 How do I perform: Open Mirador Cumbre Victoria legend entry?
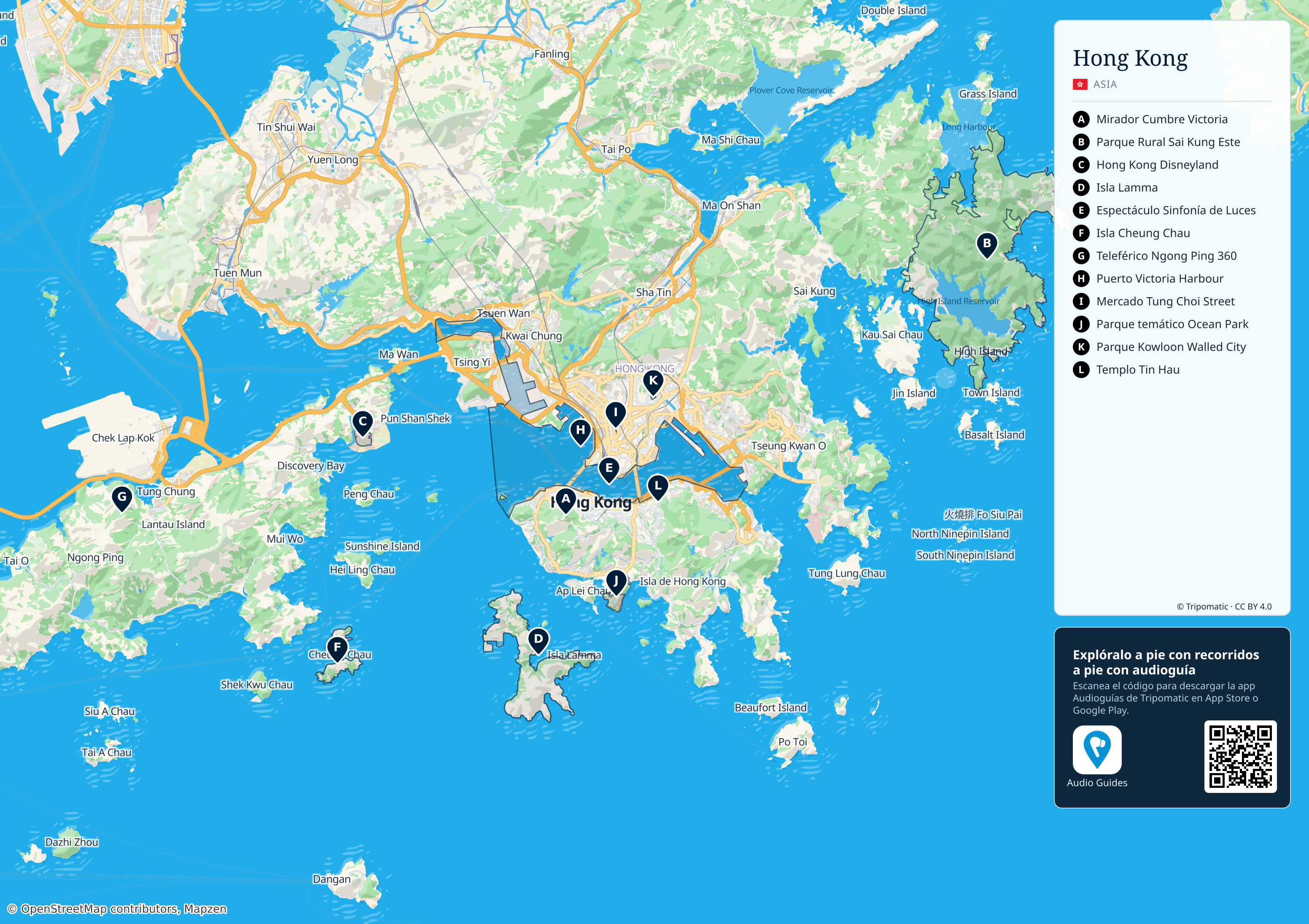click(1162, 119)
